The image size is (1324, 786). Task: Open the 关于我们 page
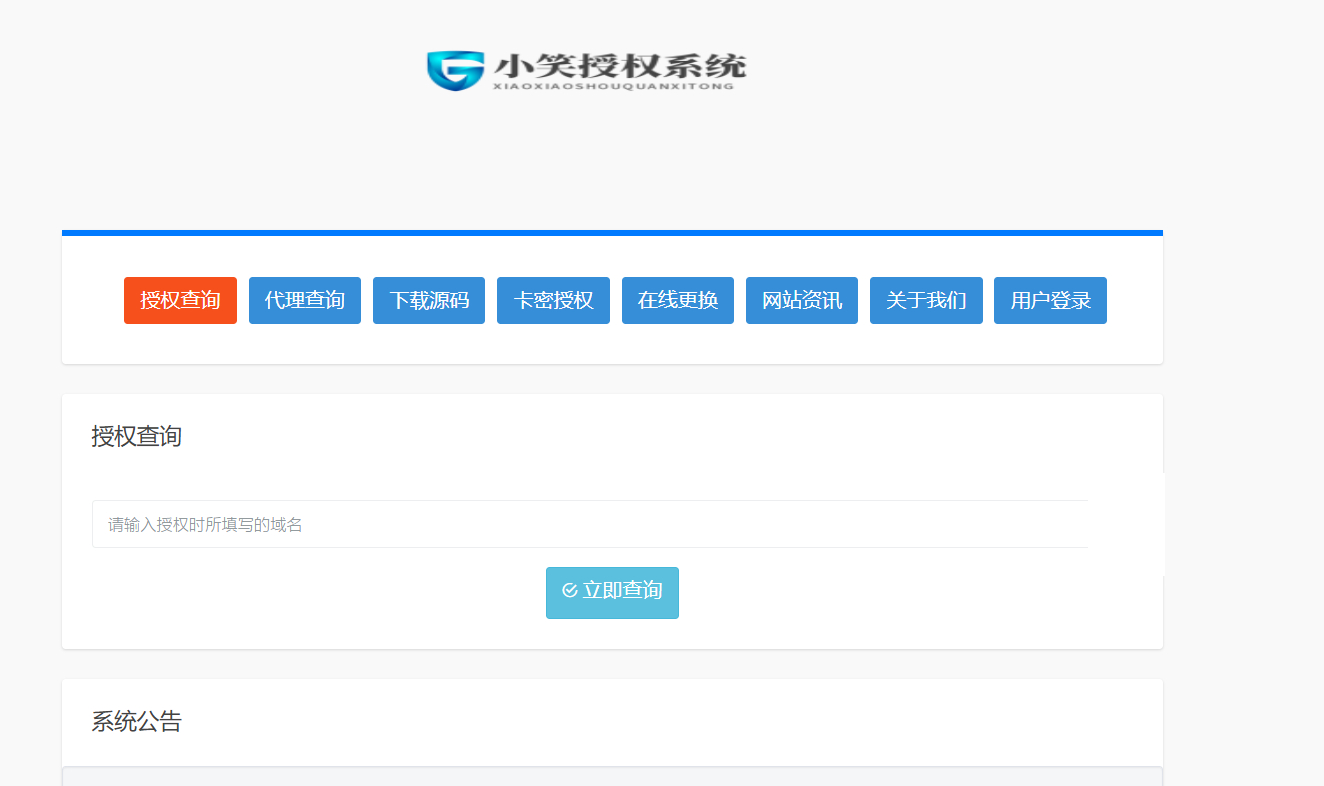[x=926, y=300]
